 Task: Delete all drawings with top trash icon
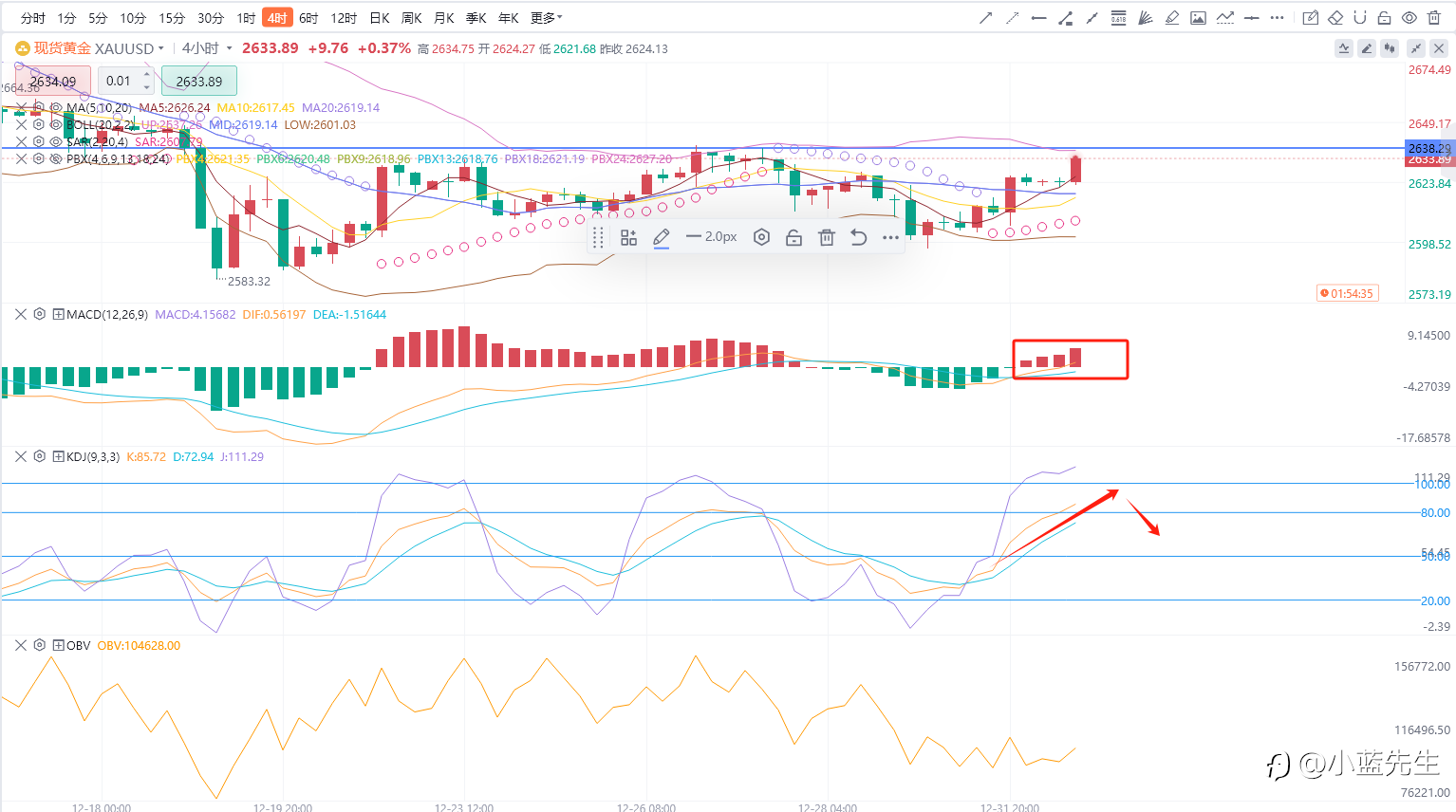pyautogui.click(x=1434, y=18)
